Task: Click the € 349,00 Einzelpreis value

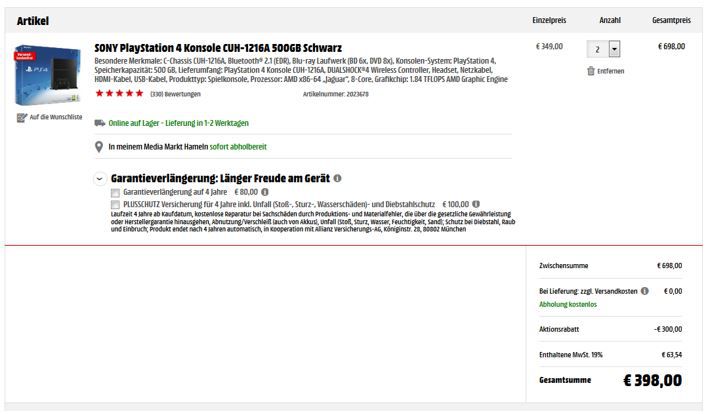Action: tap(549, 46)
